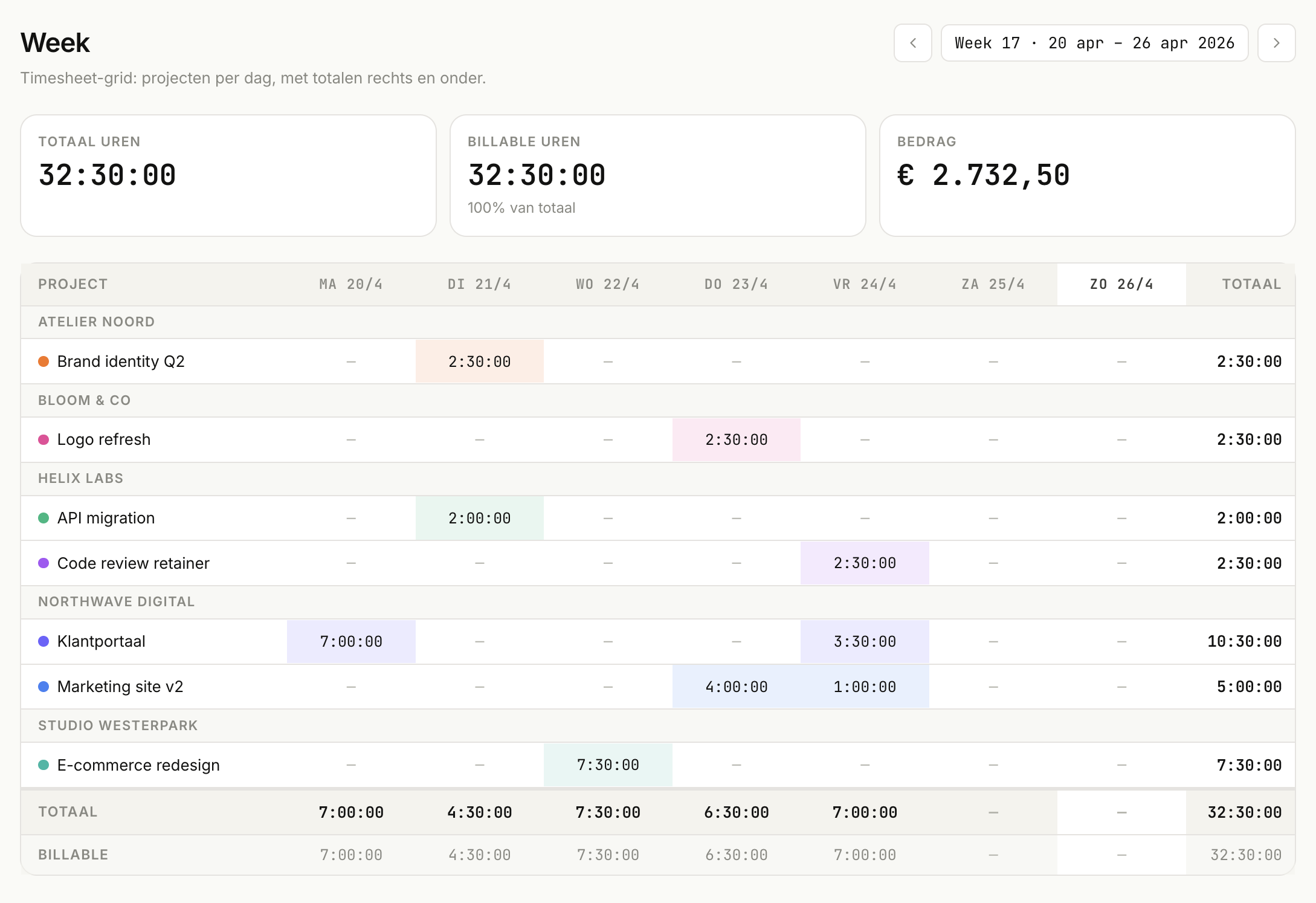Open the Marketing site v2 project name

coord(120,687)
